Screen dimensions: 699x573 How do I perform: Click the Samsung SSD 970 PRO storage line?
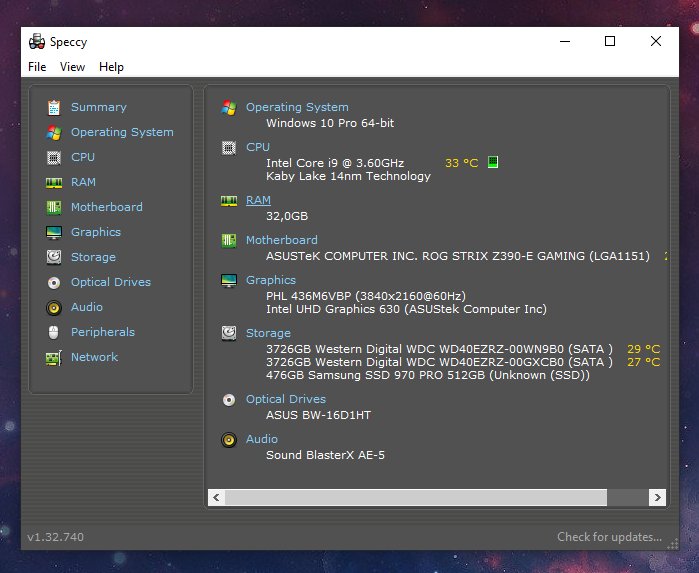click(x=428, y=375)
